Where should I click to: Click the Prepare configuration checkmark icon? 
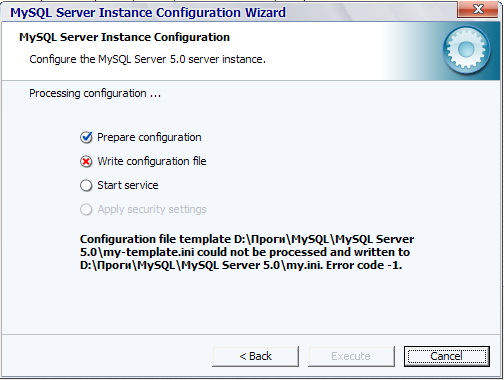86,137
